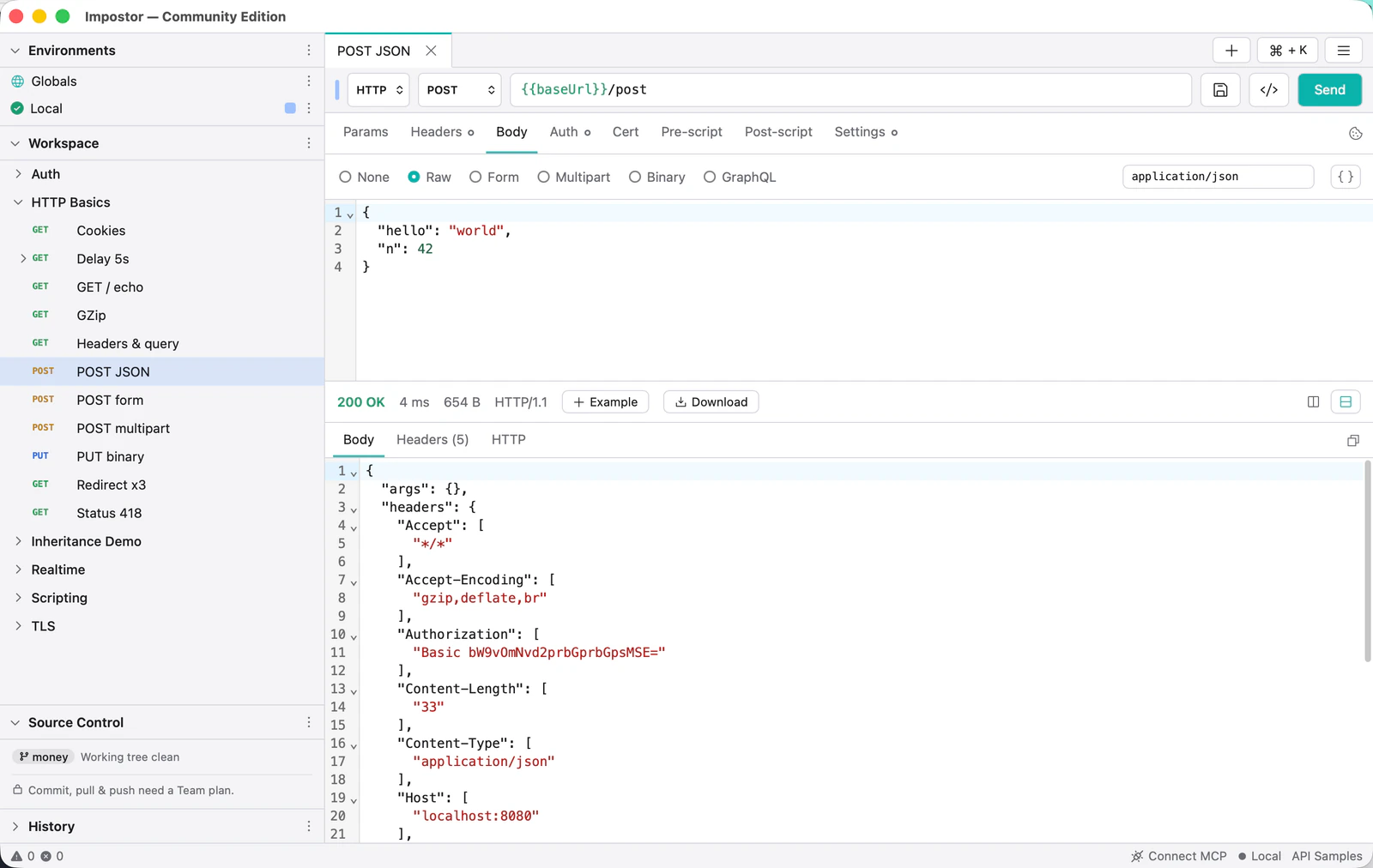Open response Headers (5) tab
1373x868 pixels.
(432, 440)
